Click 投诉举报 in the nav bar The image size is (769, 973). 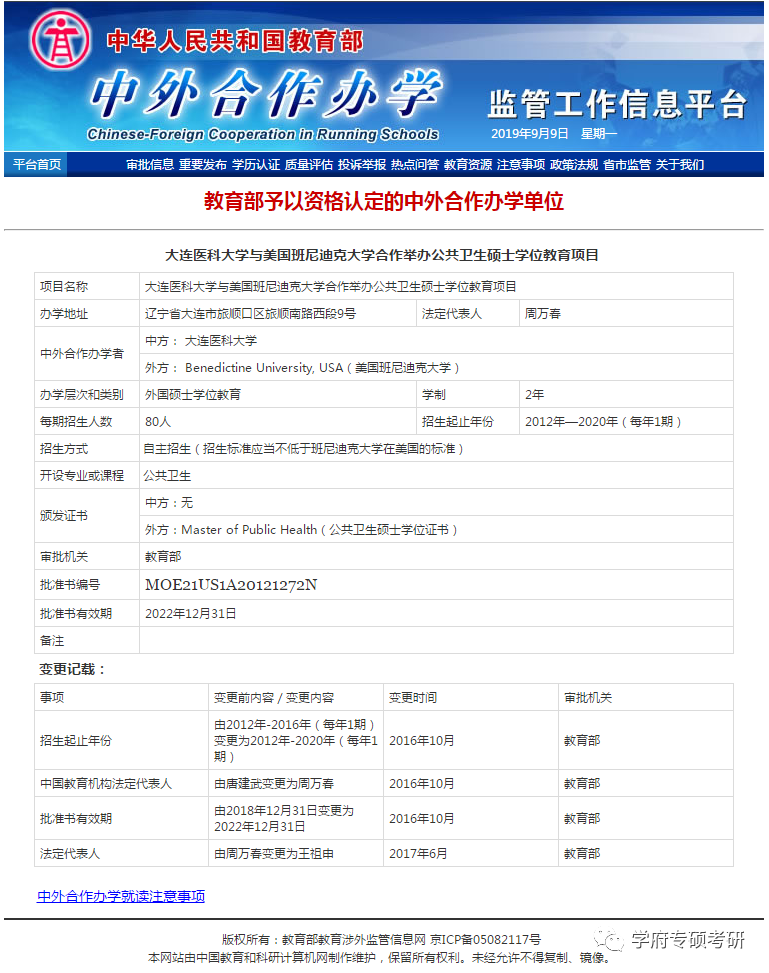coord(362,164)
